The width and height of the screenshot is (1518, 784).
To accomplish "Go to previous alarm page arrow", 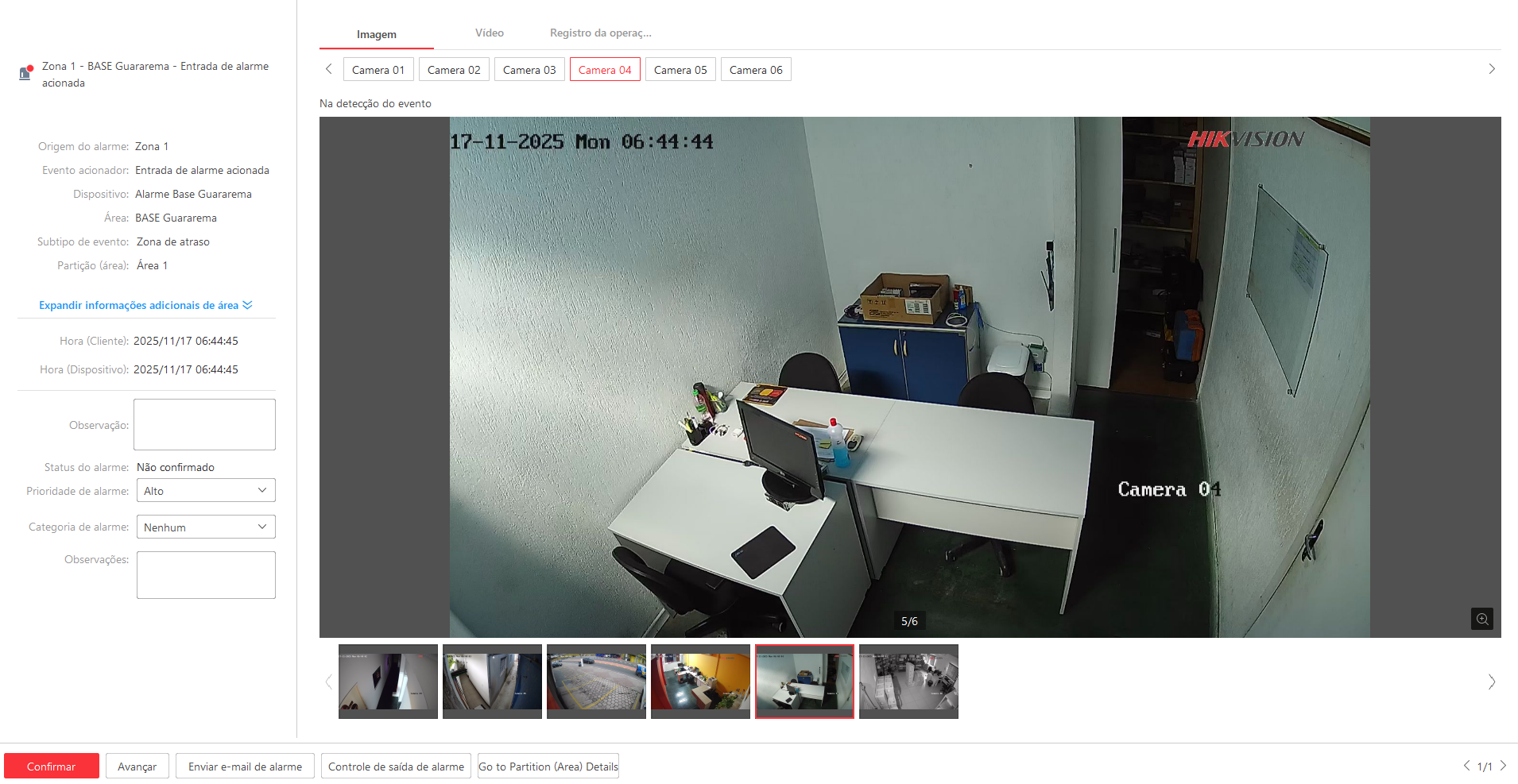I will tap(1466, 766).
